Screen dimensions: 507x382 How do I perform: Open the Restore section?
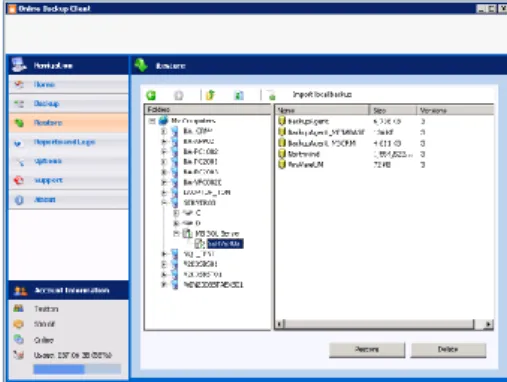pos(68,123)
